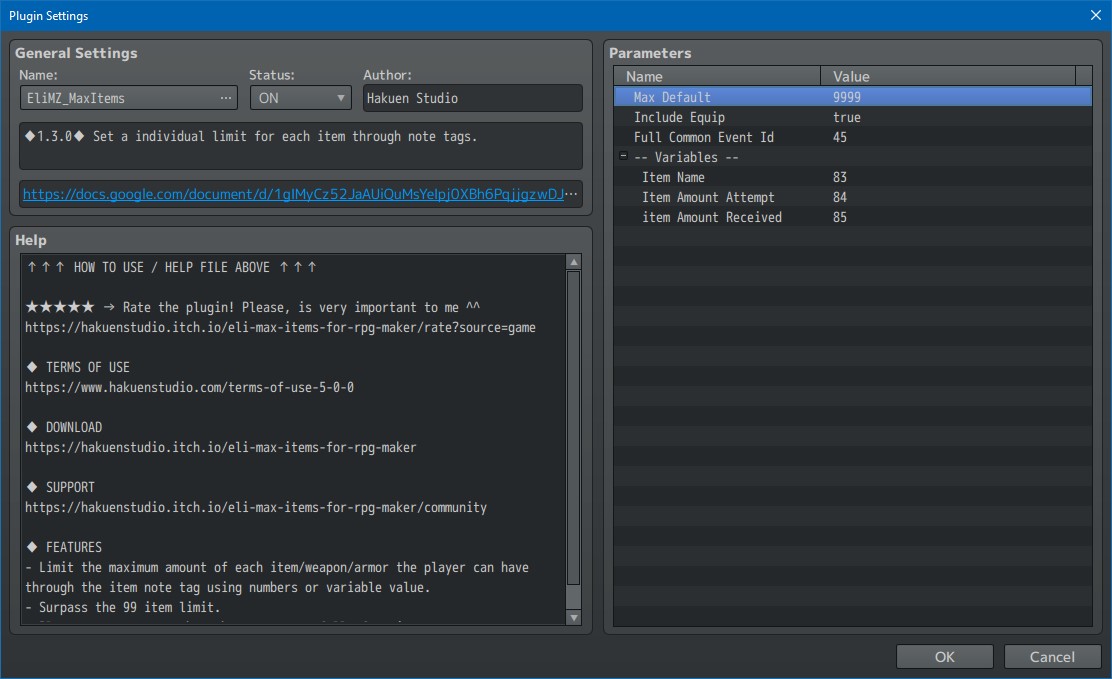Viewport: 1112px width, 679px height.
Task: Open the Status dropdown
Action: 300,98
